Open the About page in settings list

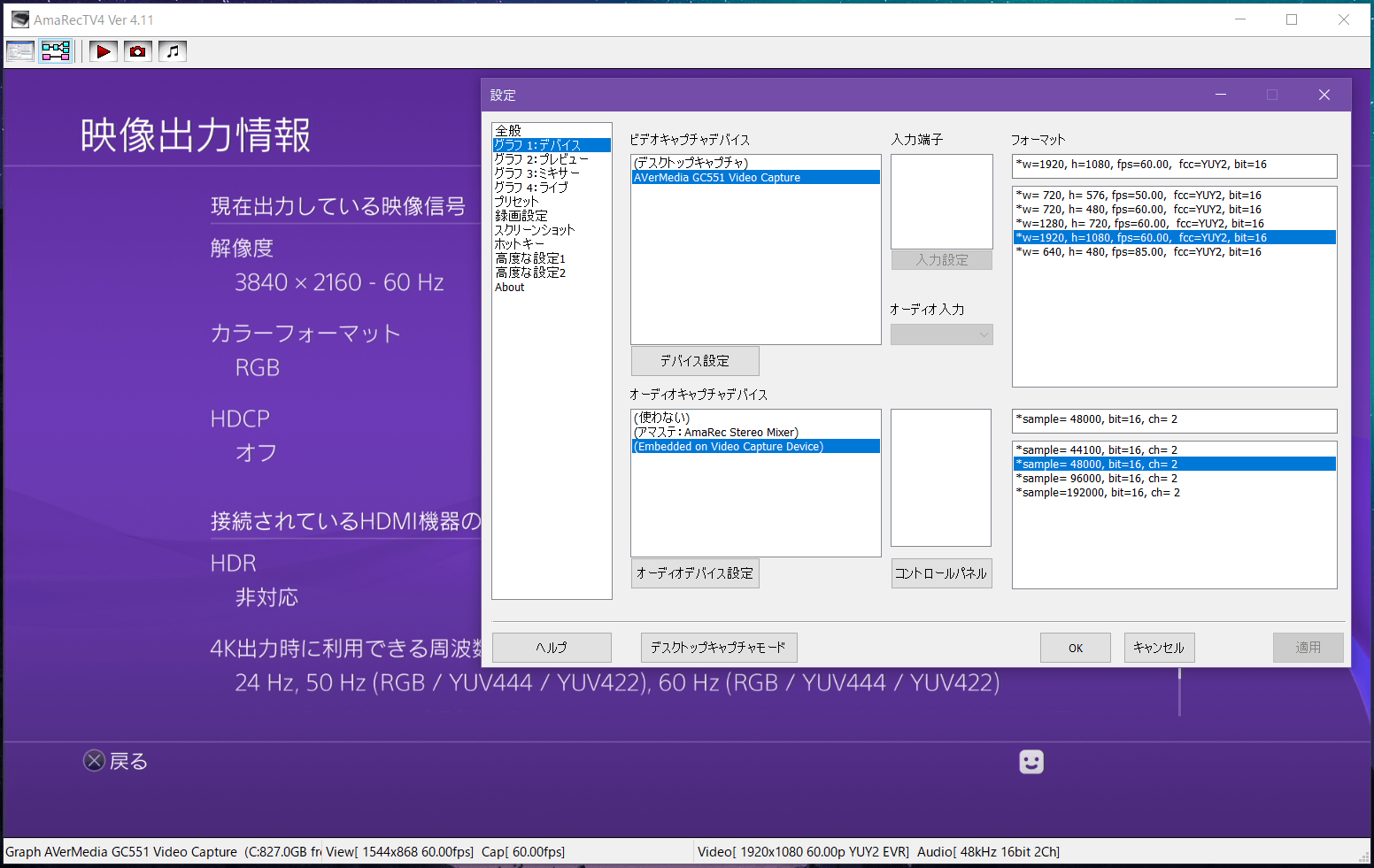pos(552,287)
